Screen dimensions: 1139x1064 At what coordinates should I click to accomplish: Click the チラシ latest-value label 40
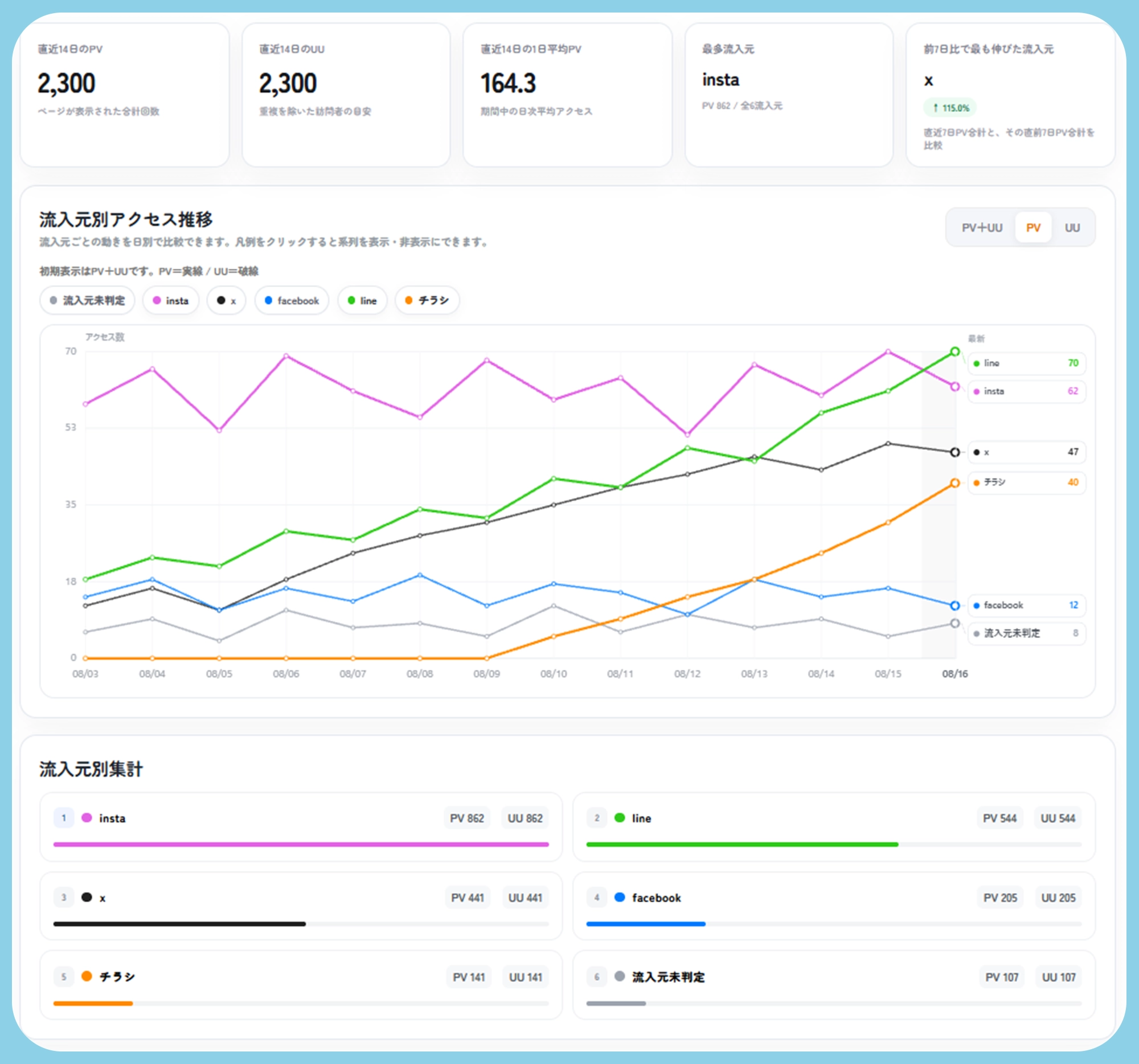click(x=1026, y=482)
